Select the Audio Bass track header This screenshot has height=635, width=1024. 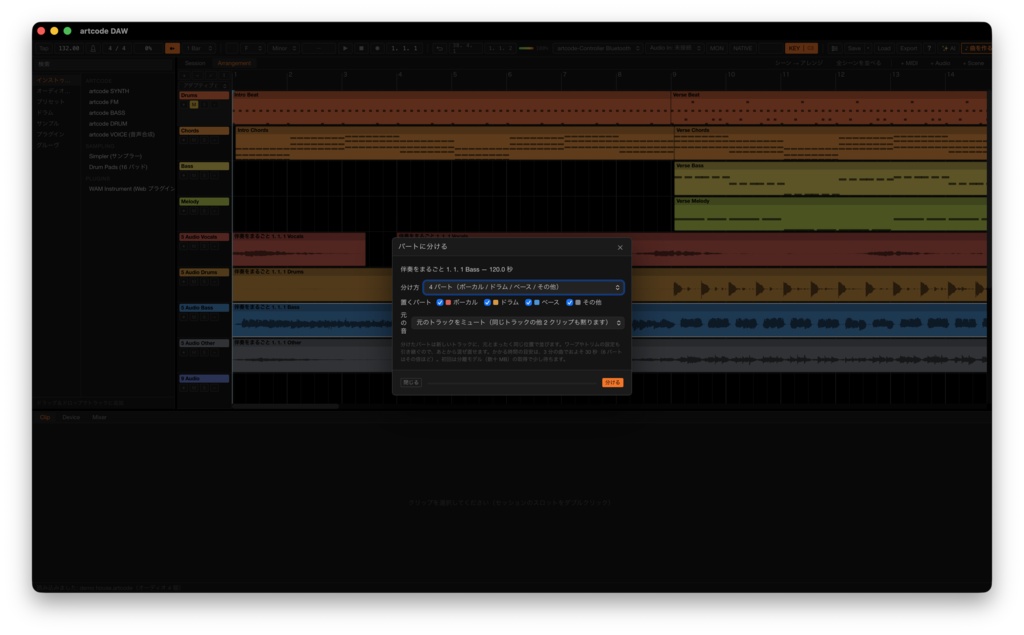(x=204, y=308)
